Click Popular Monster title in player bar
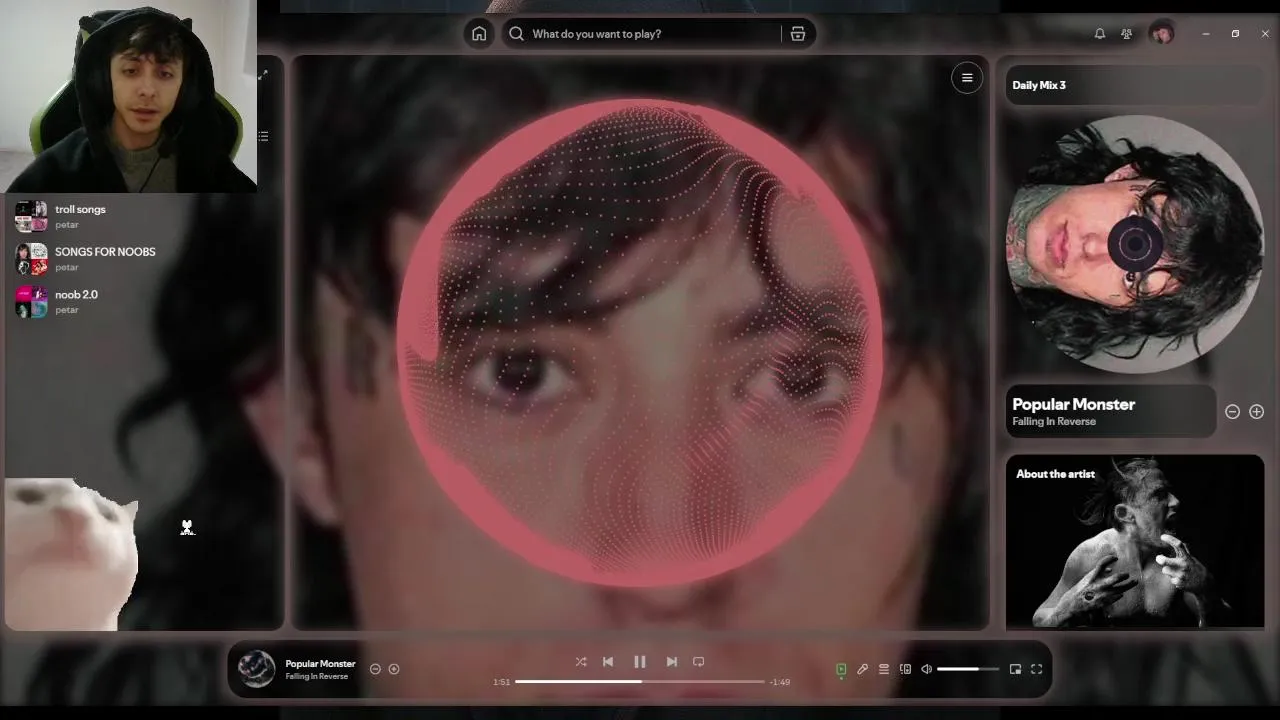1280x720 pixels. pos(320,664)
